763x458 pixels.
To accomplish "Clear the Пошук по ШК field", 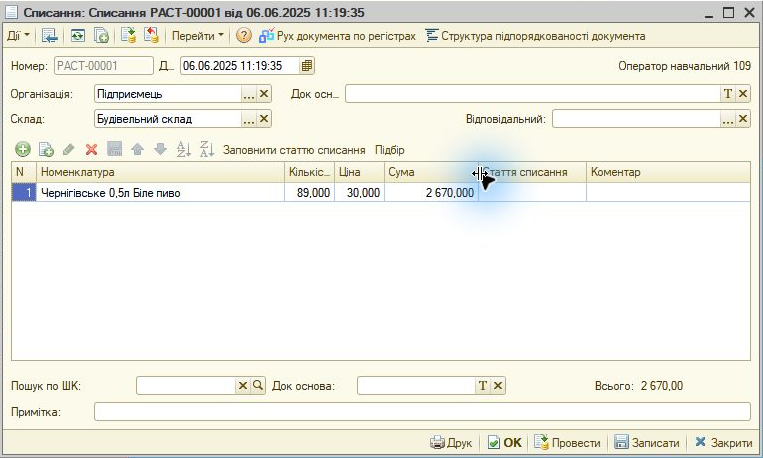I will pyautogui.click(x=242, y=386).
